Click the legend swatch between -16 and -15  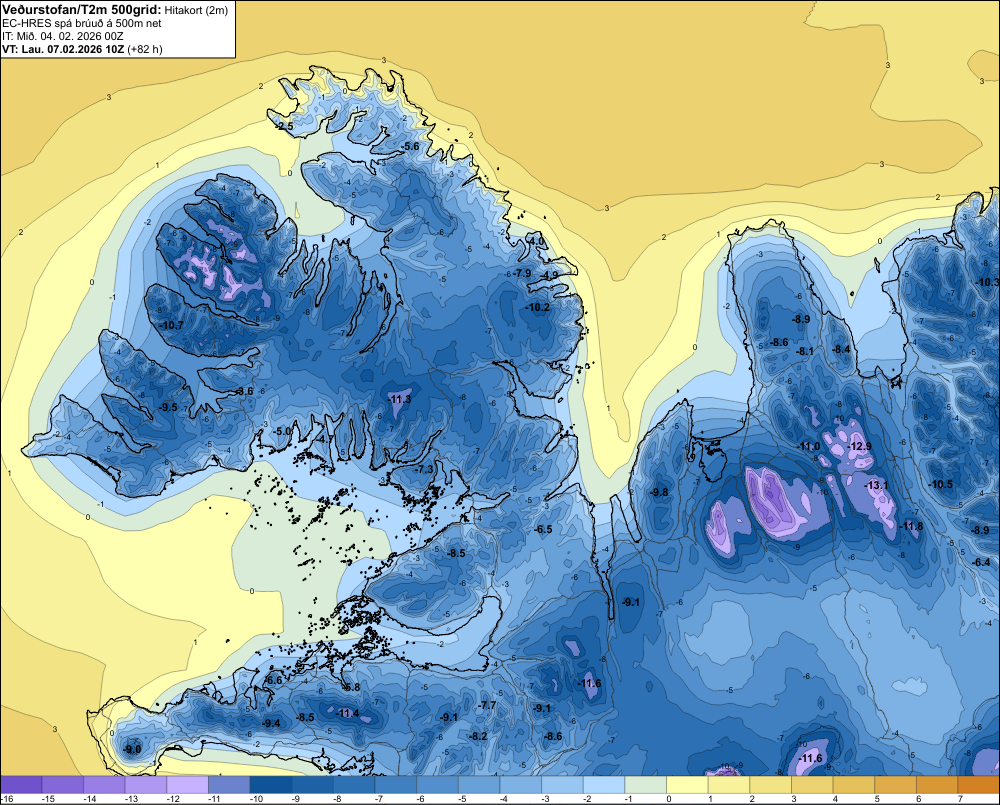[21, 784]
